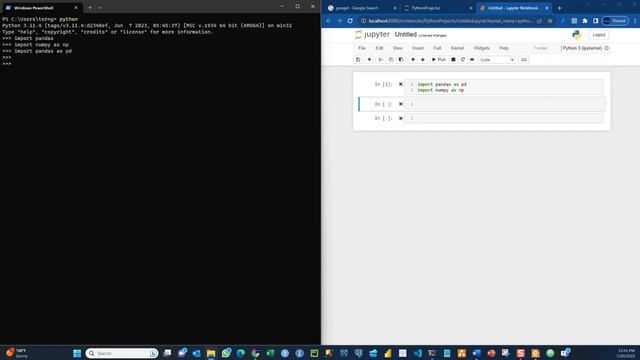The width and height of the screenshot is (640, 360).
Task: Select the Windows PowerShell tab
Action: 40,7
